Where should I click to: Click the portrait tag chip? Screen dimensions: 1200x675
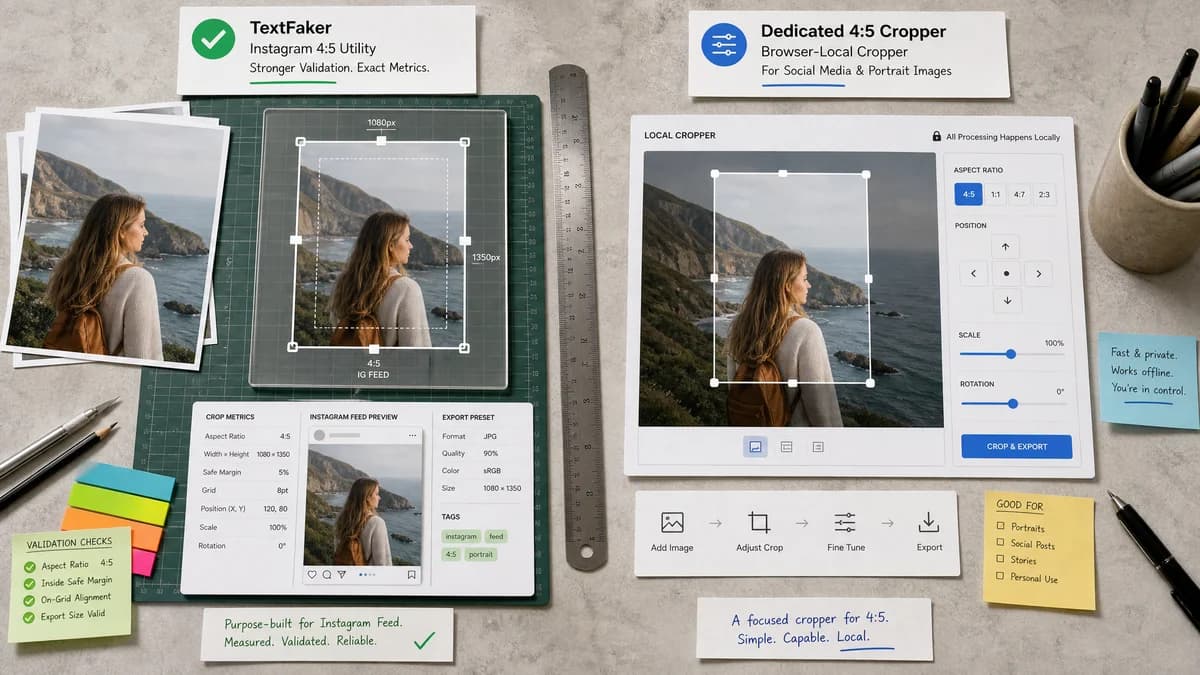coord(482,554)
